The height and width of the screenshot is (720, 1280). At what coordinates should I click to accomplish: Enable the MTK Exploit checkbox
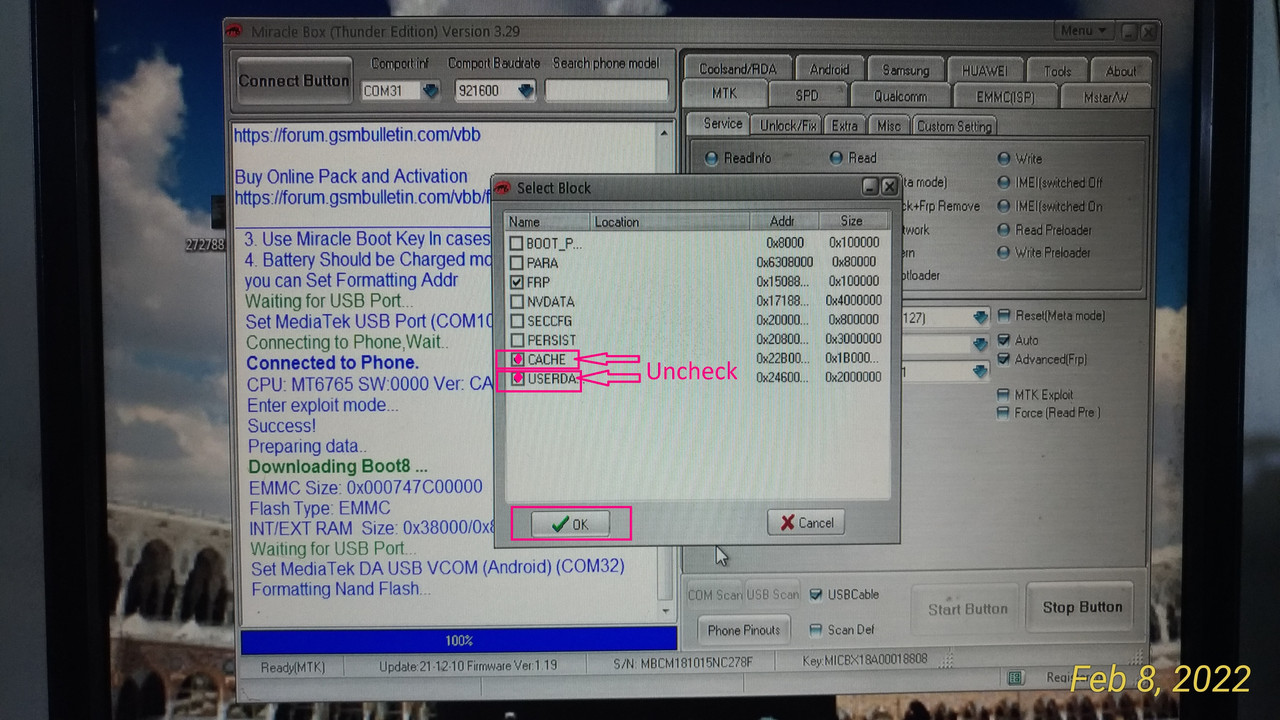click(x=1004, y=395)
